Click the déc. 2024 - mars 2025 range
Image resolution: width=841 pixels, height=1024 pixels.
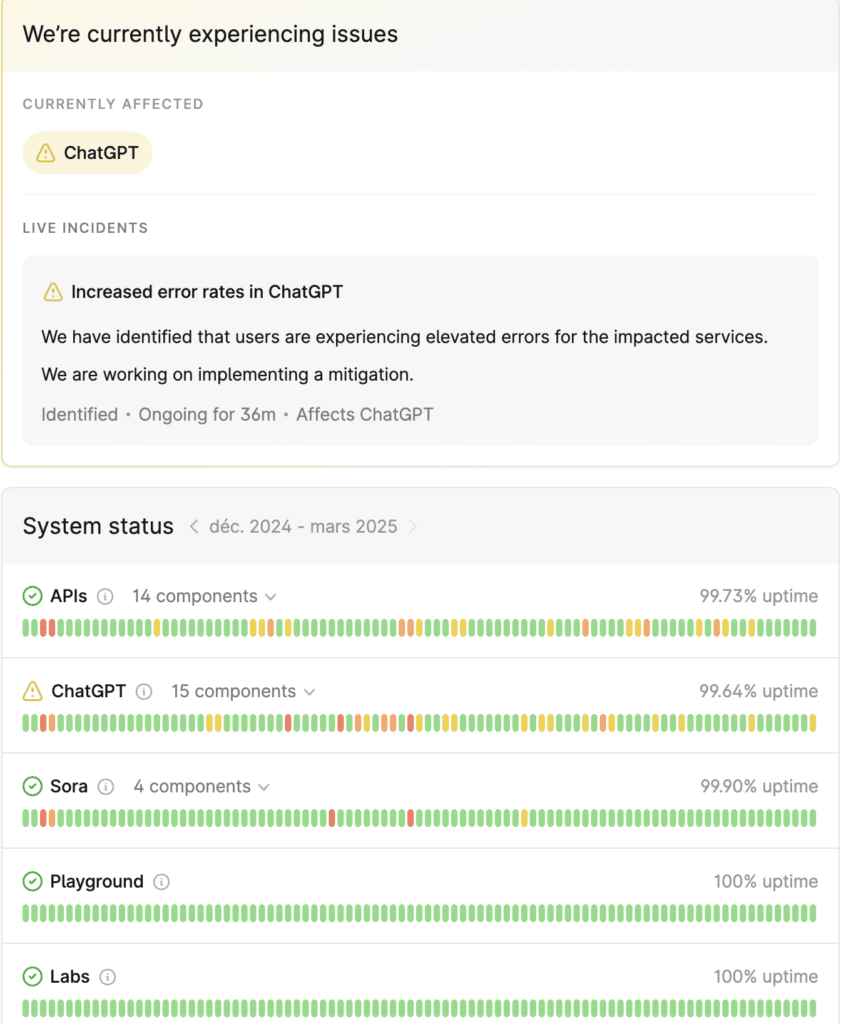pos(303,527)
